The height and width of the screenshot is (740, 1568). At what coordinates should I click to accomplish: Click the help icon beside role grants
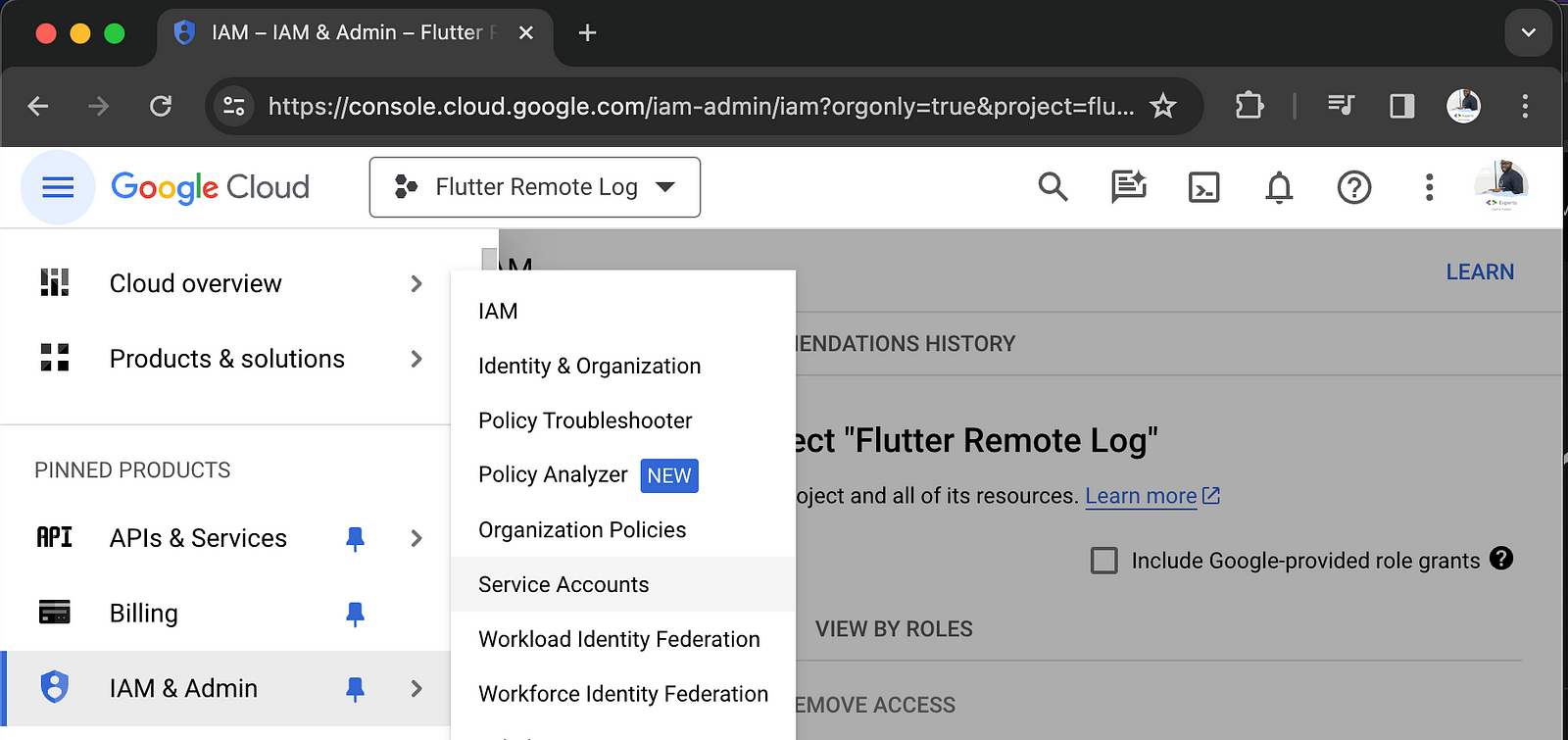[1501, 559]
